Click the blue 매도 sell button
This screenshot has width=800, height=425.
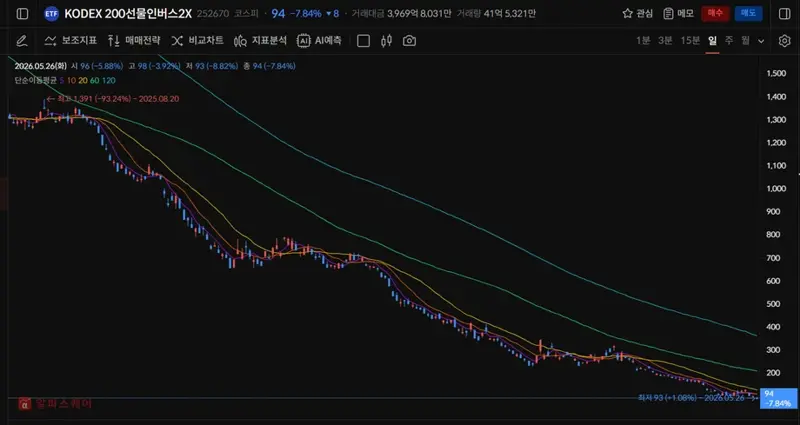point(748,14)
